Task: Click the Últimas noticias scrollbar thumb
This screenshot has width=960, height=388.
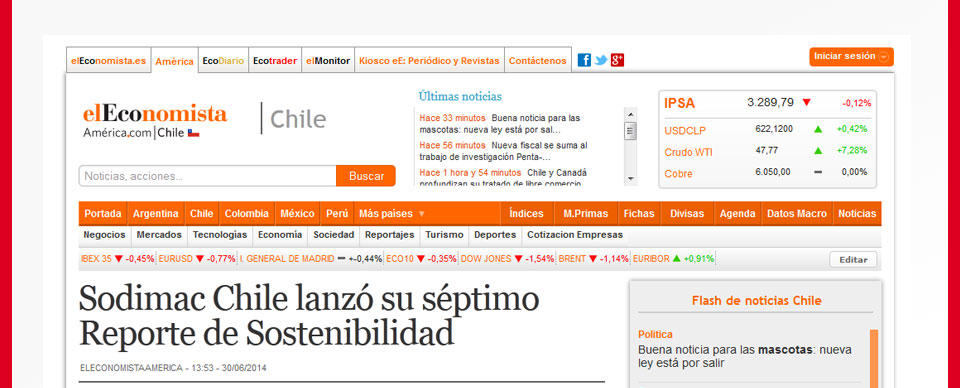Action: (630, 131)
